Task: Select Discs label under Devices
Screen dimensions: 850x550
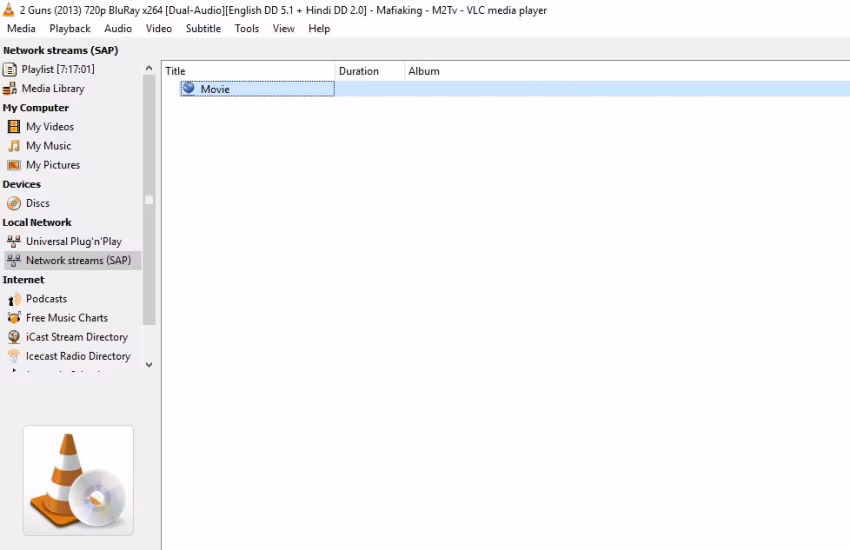Action: tap(38, 203)
